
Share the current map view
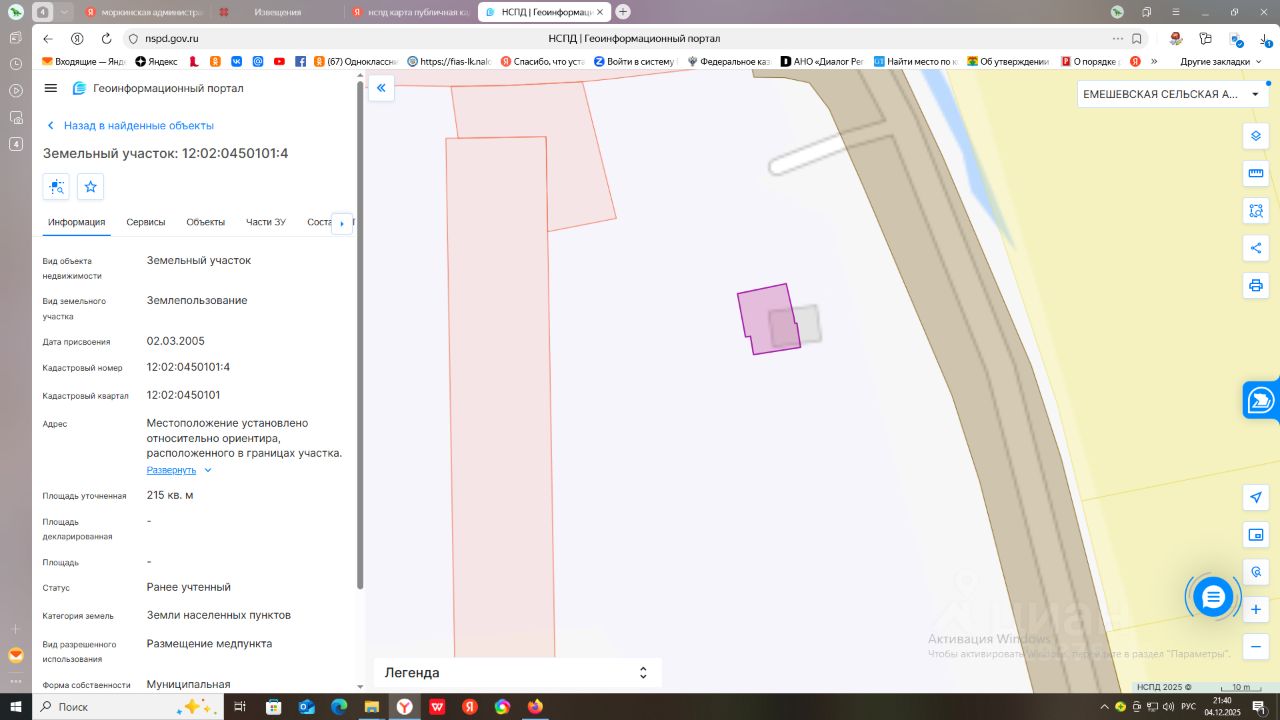click(x=1256, y=248)
